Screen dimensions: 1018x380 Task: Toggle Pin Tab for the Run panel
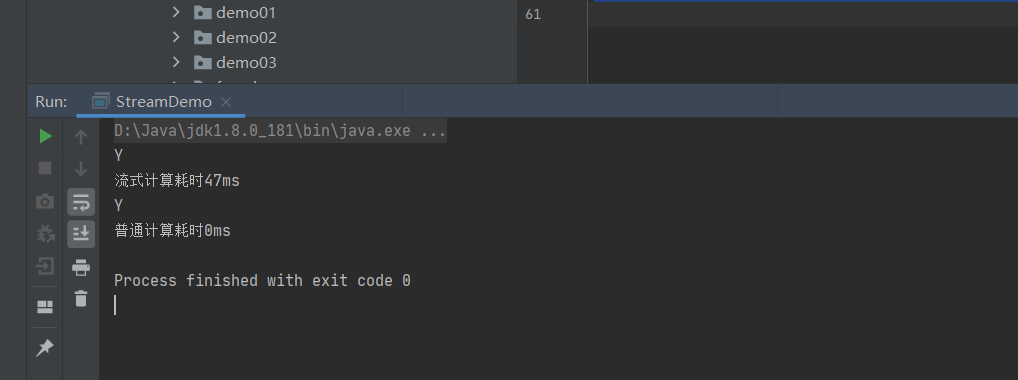(45, 348)
